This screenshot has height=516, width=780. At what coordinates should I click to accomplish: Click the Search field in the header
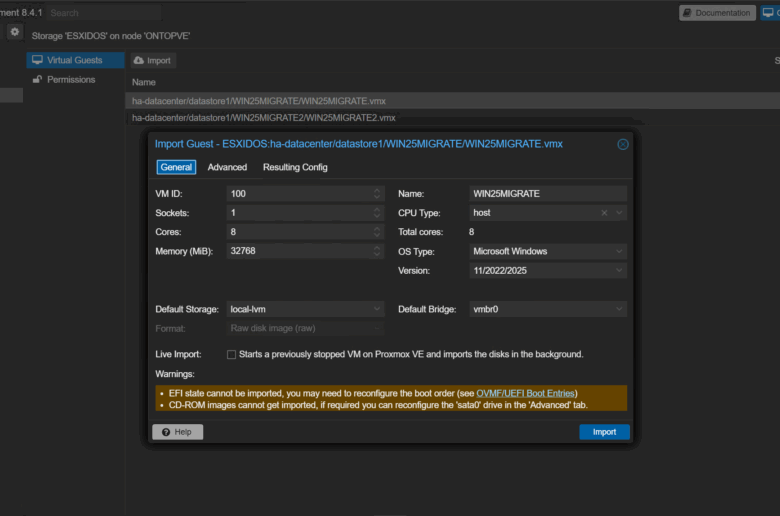click(x=105, y=13)
